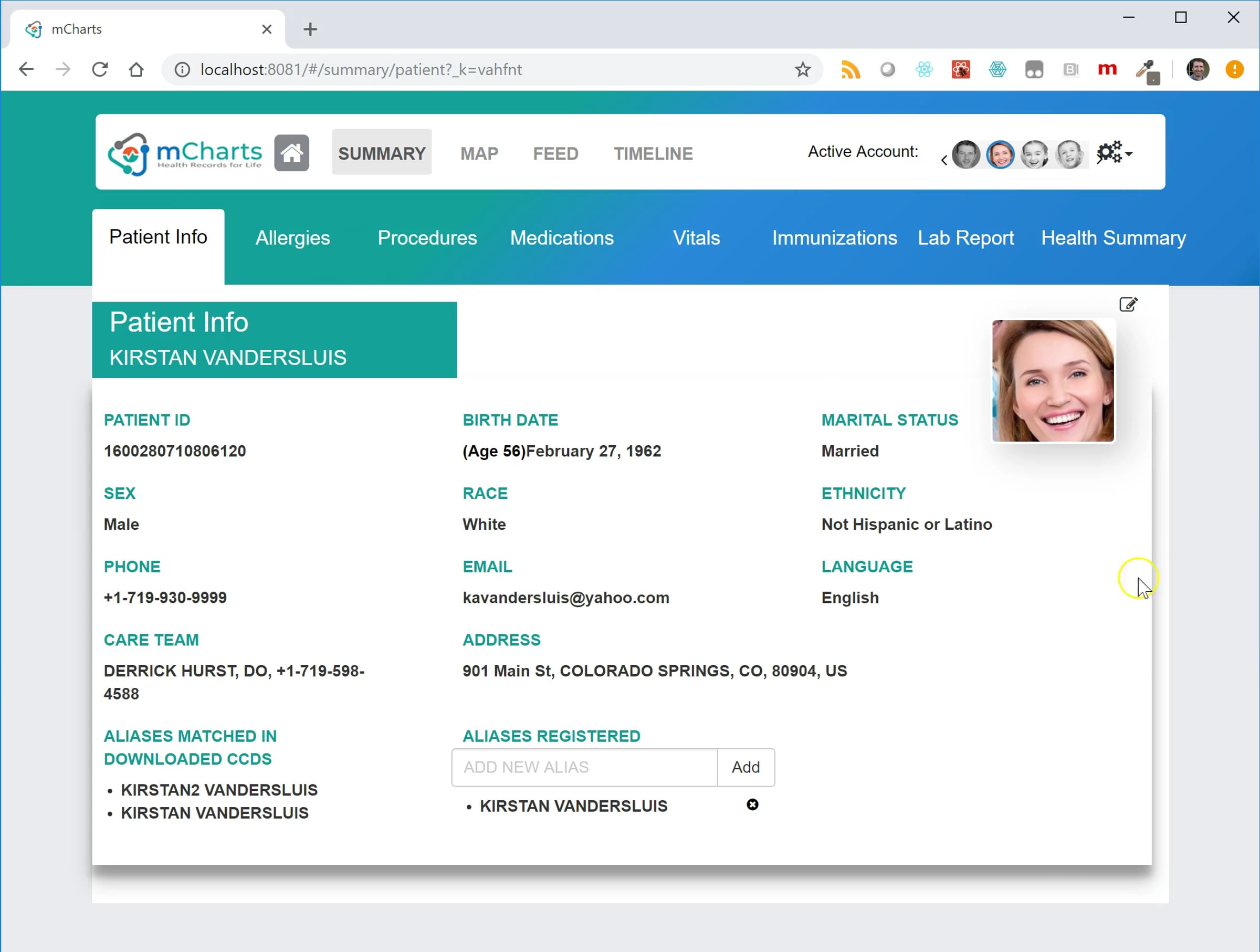The width and height of the screenshot is (1260, 952).
Task: Open the Health Summary tab
Action: coord(1114,237)
